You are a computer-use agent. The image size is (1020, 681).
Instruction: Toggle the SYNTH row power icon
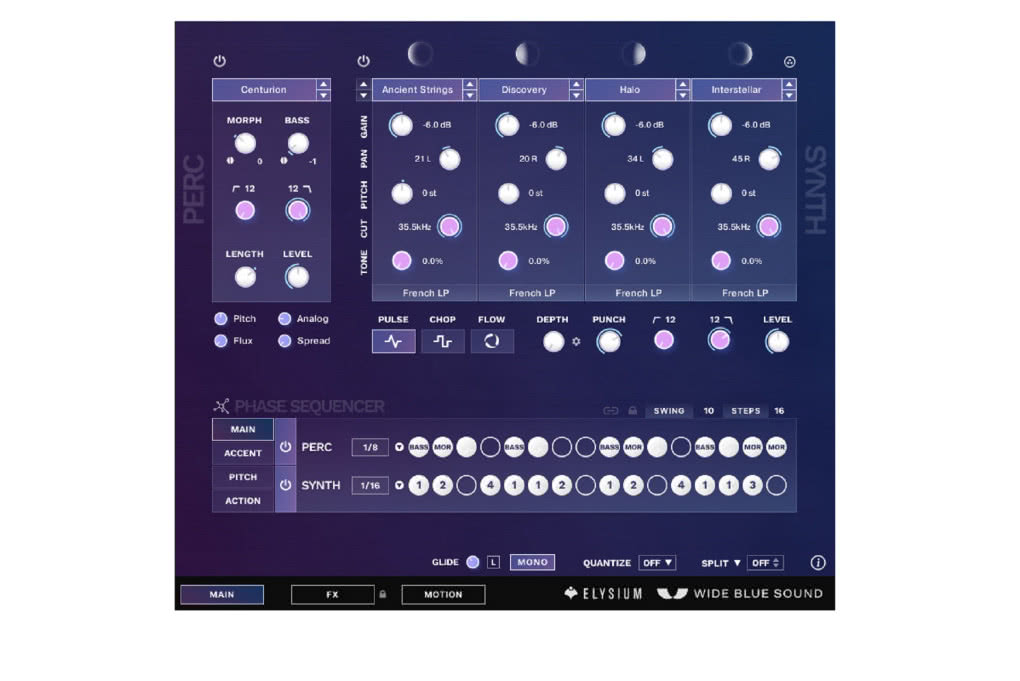click(x=286, y=485)
